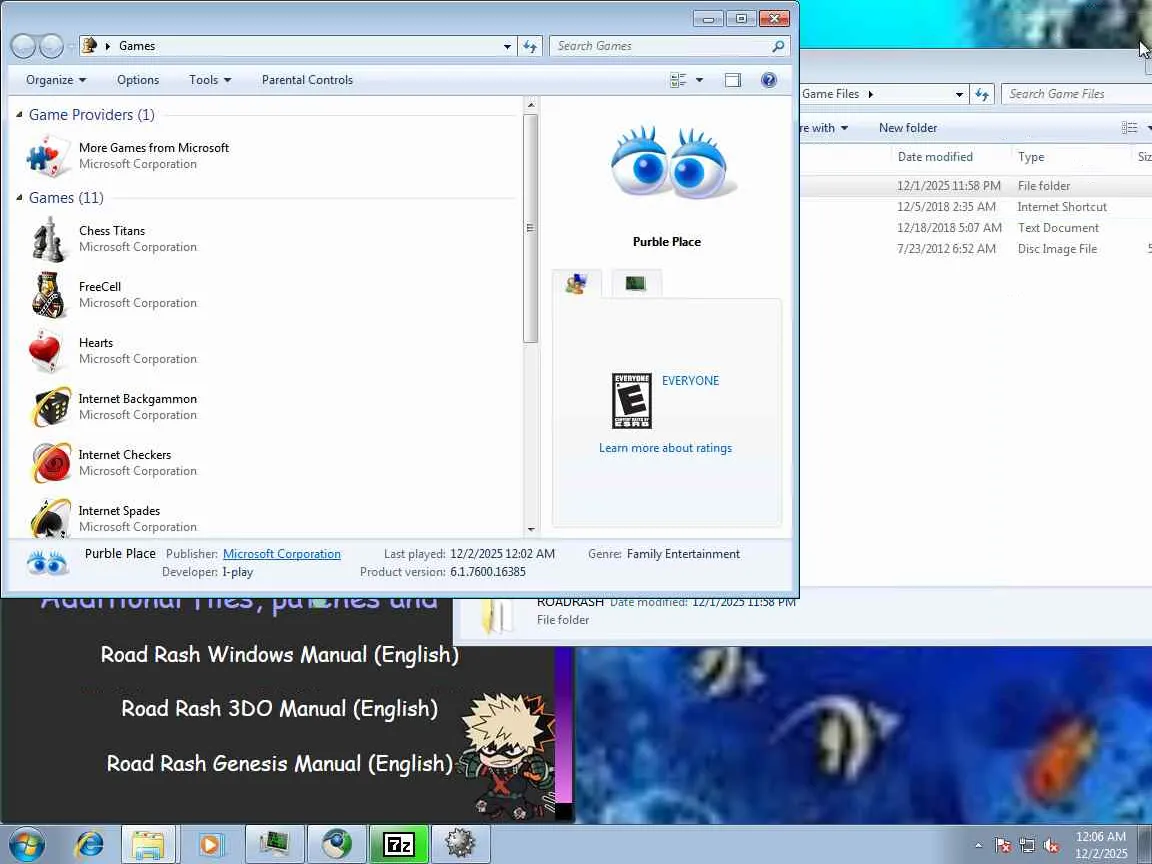The image size is (1152, 864).
Task: Click the ESRB Everyone rating badge
Action: 632,400
